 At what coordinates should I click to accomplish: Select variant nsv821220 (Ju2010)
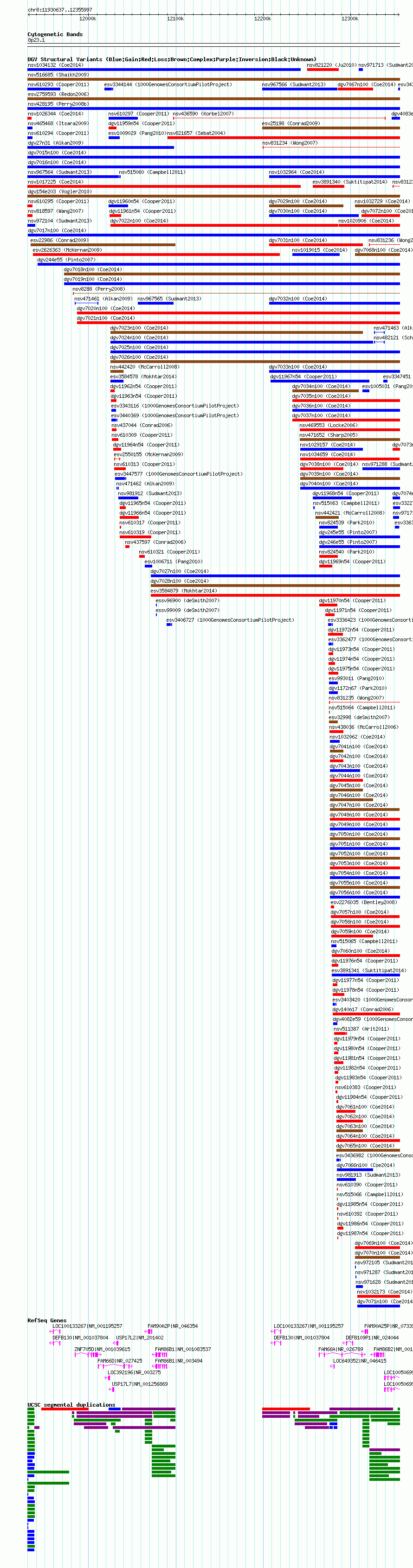[331, 65]
